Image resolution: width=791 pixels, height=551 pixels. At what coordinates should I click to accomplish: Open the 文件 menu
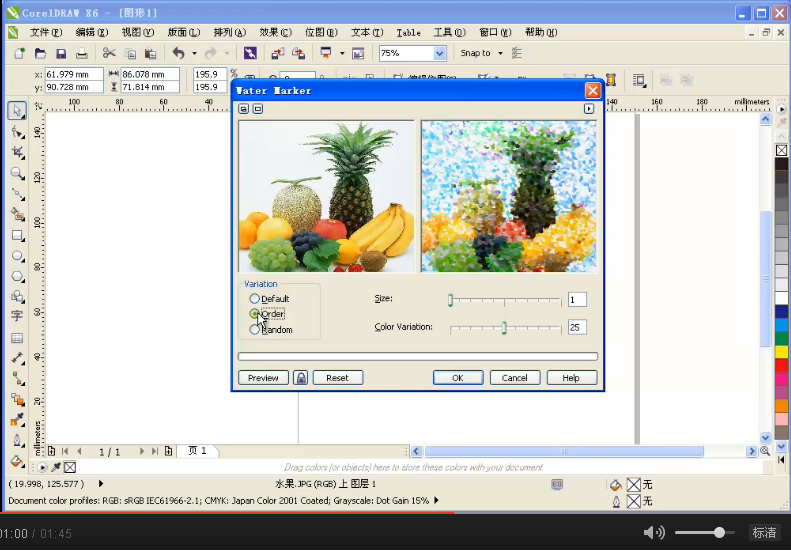point(46,32)
